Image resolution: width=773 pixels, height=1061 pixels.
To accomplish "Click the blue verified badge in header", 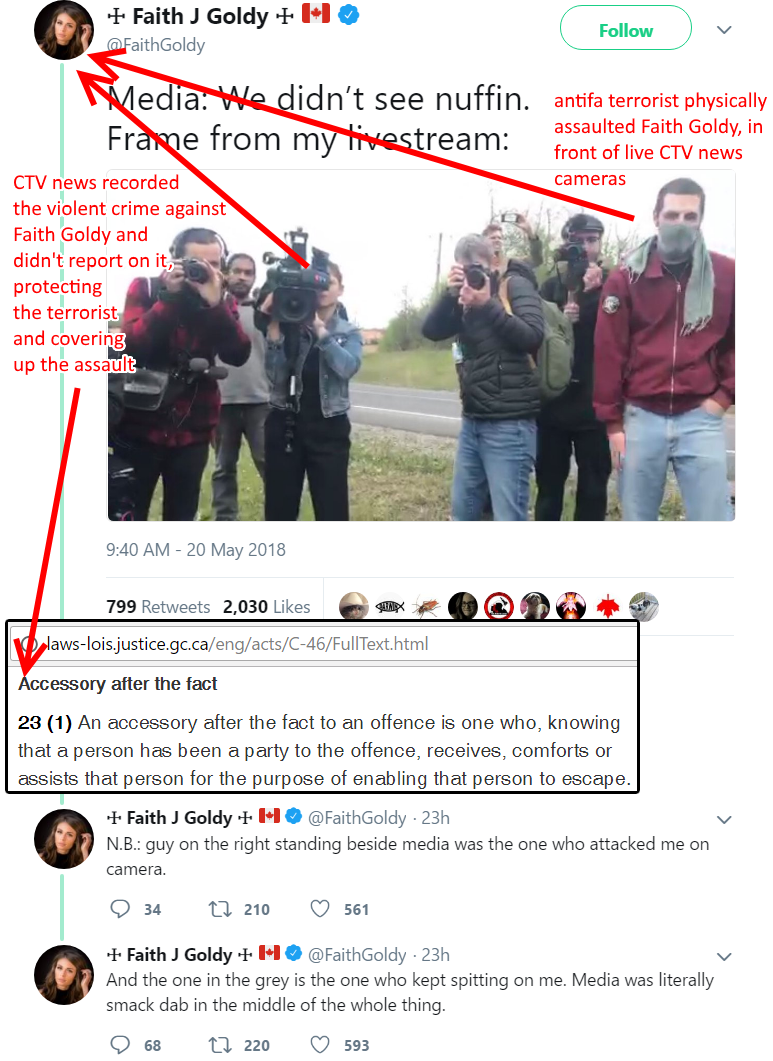I will [349, 14].
